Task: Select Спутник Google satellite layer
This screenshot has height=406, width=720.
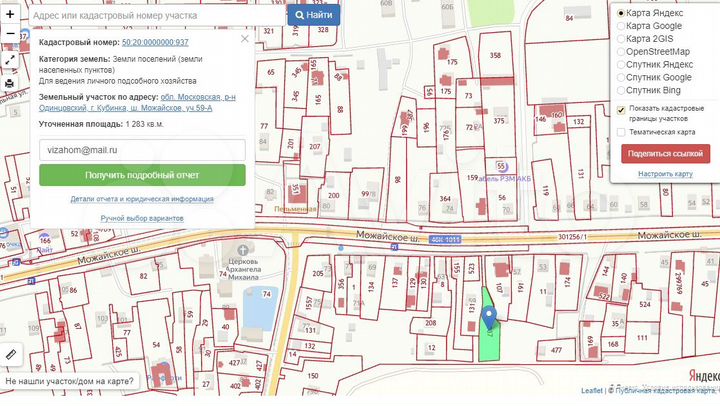Action: click(621, 78)
